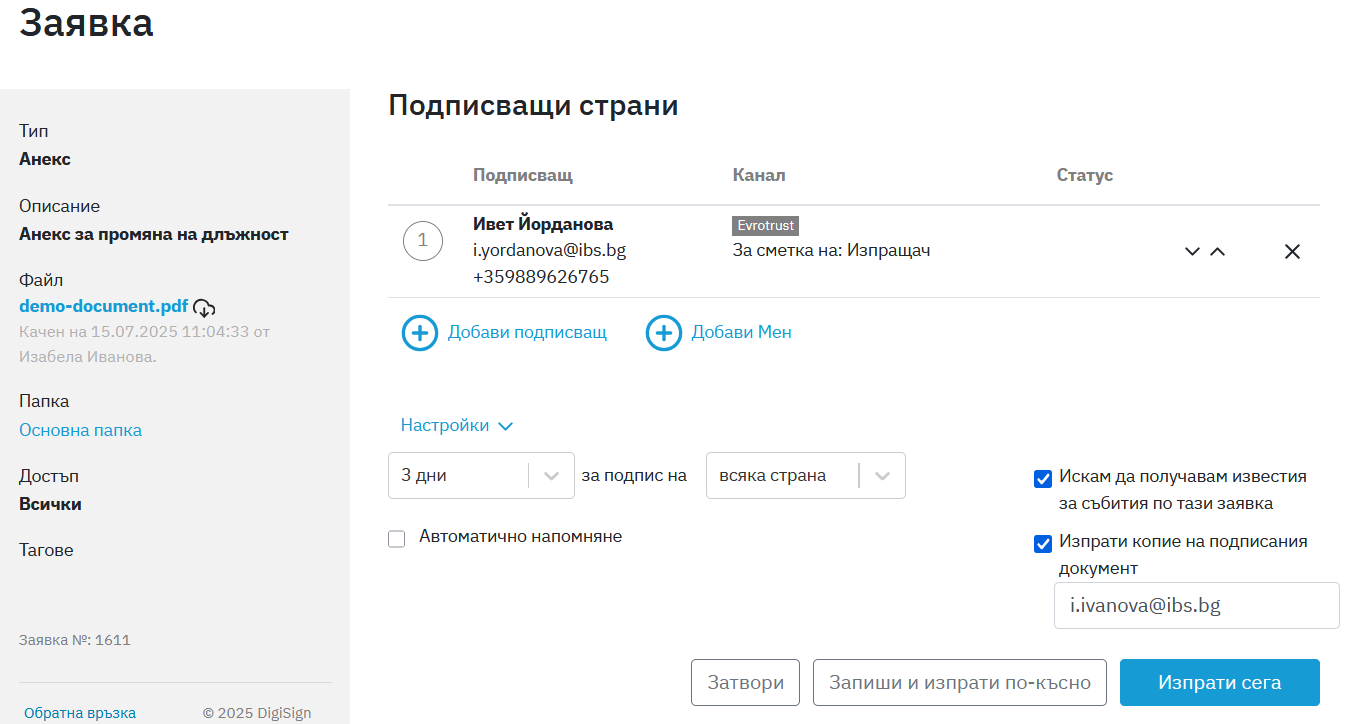Image resolution: width=1347 pixels, height=724 pixels.
Task: Uncheck the event notifications checkbox
Action: coord(1043,479)
